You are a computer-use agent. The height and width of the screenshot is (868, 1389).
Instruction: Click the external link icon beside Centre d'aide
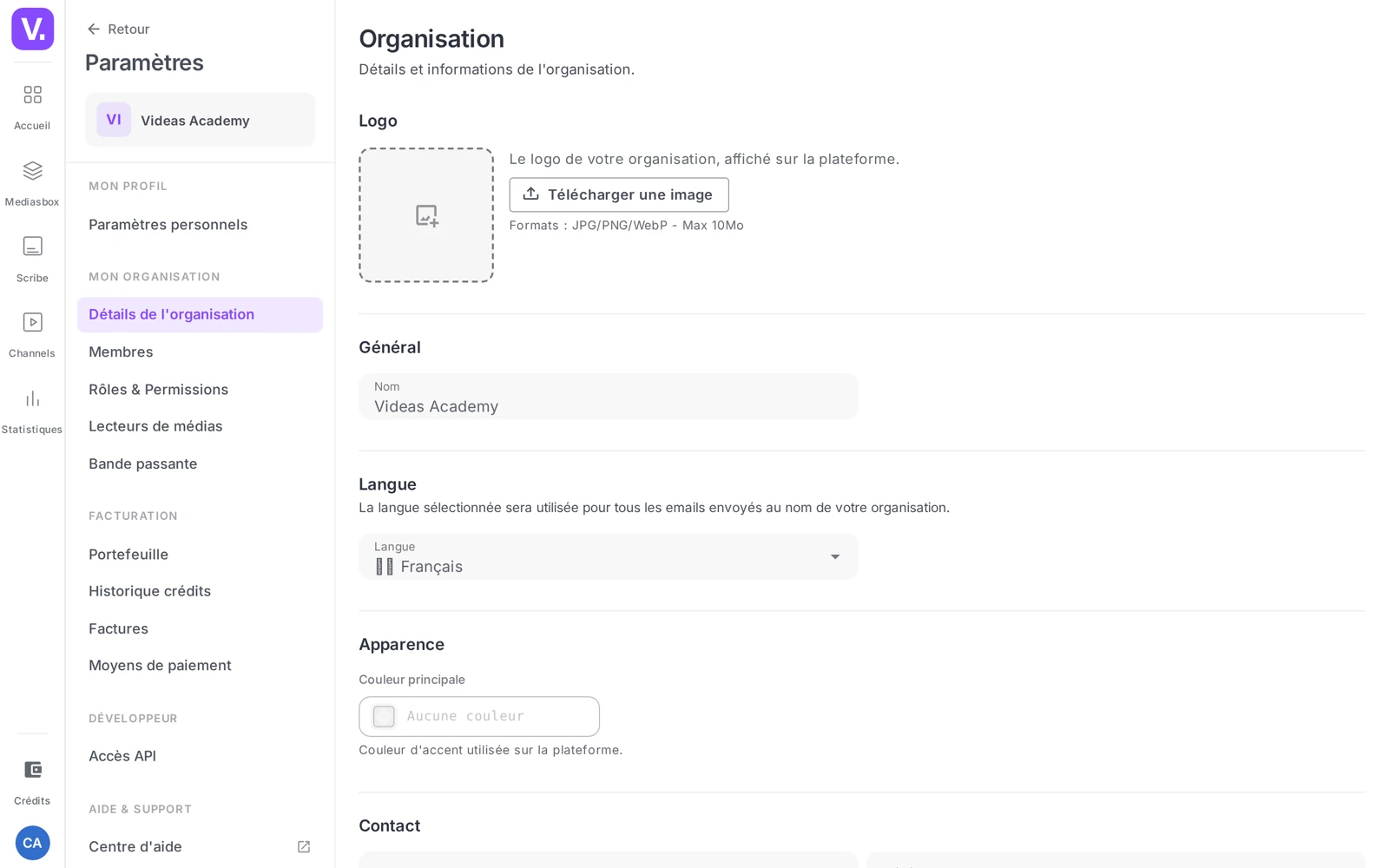click(x=304, y=846)
